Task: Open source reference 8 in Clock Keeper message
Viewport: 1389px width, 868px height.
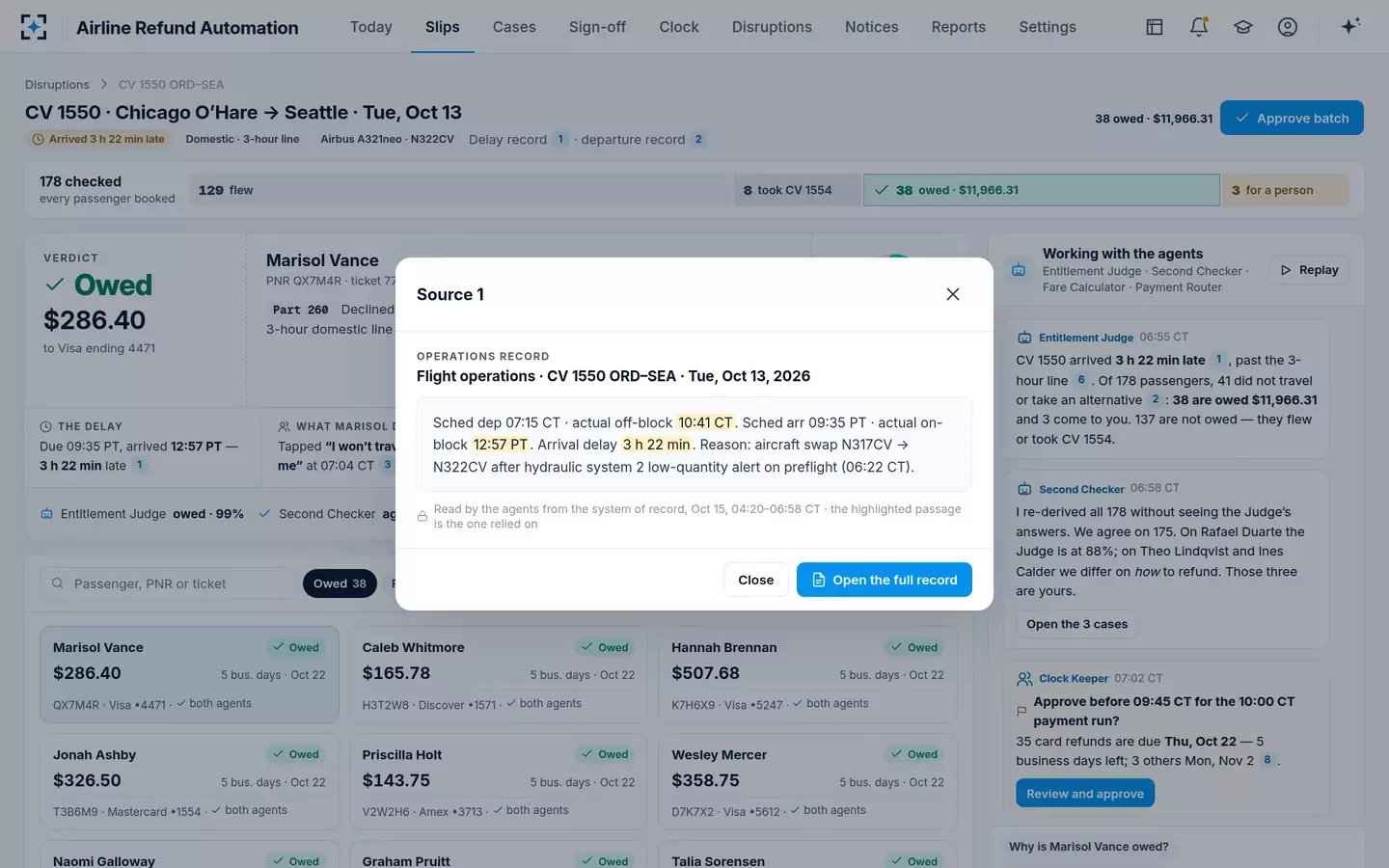Action: pyautogui.click(x=1267, y=760)
